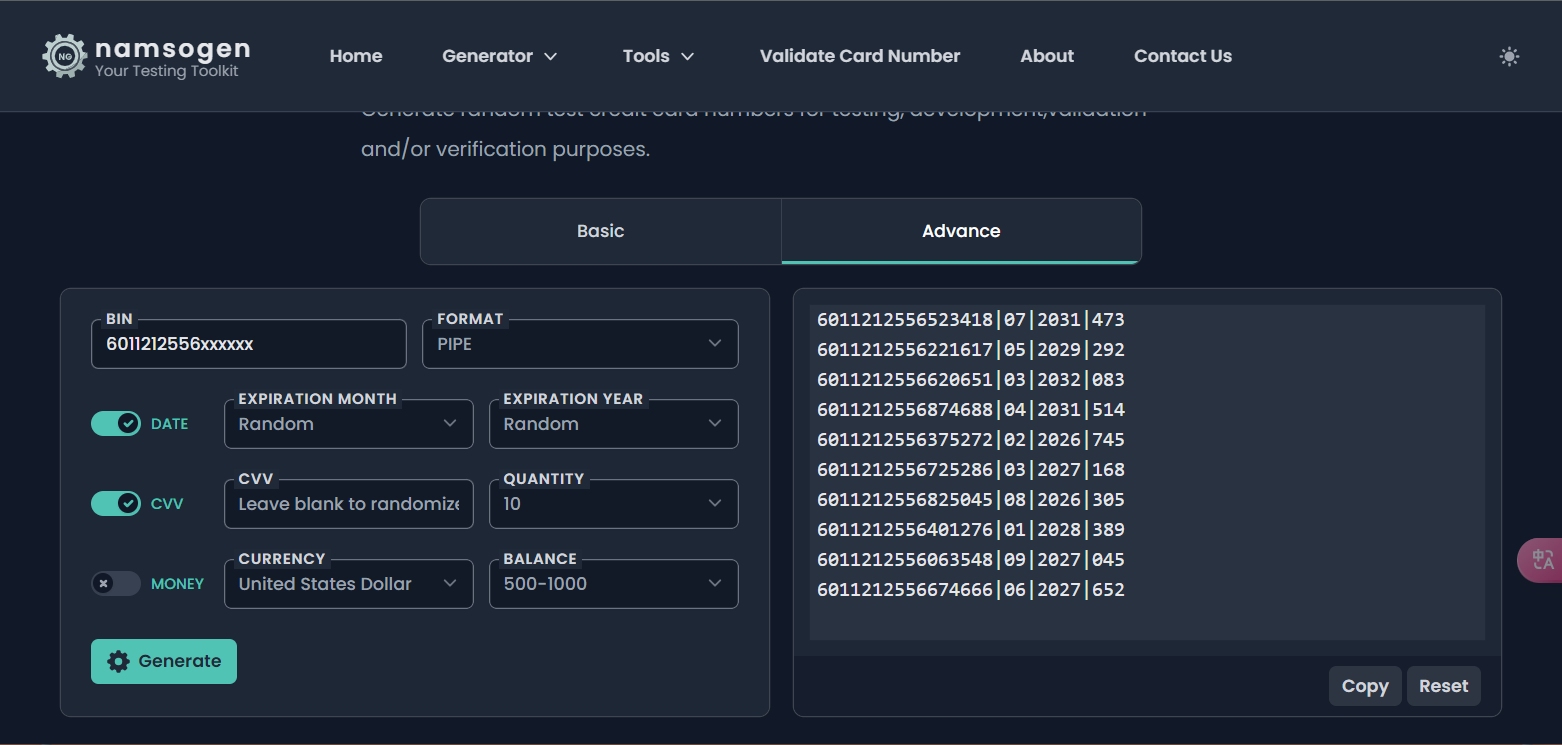Image resolution: width=1562 pixels, height=745 pixels.
Task: Expand the Tools menu
Action: point(658,56)
